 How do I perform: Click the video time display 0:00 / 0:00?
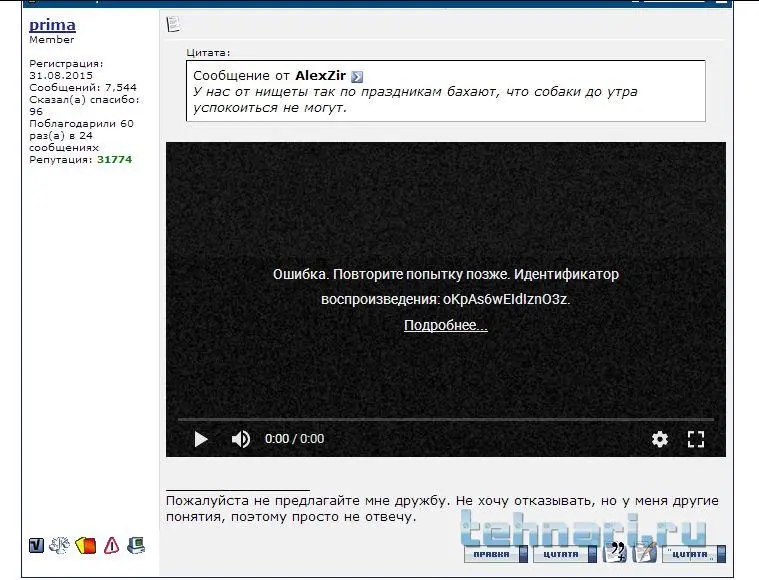tap(294, 439)
